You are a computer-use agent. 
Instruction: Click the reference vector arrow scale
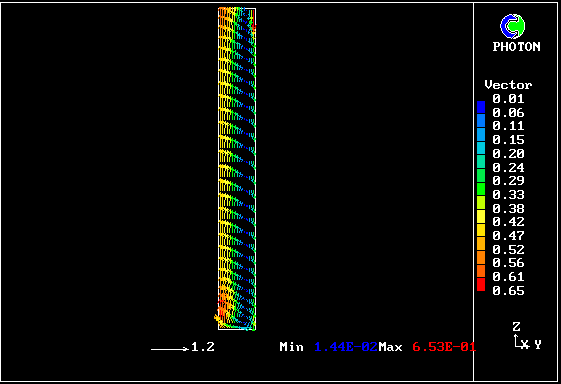[170, 349]
